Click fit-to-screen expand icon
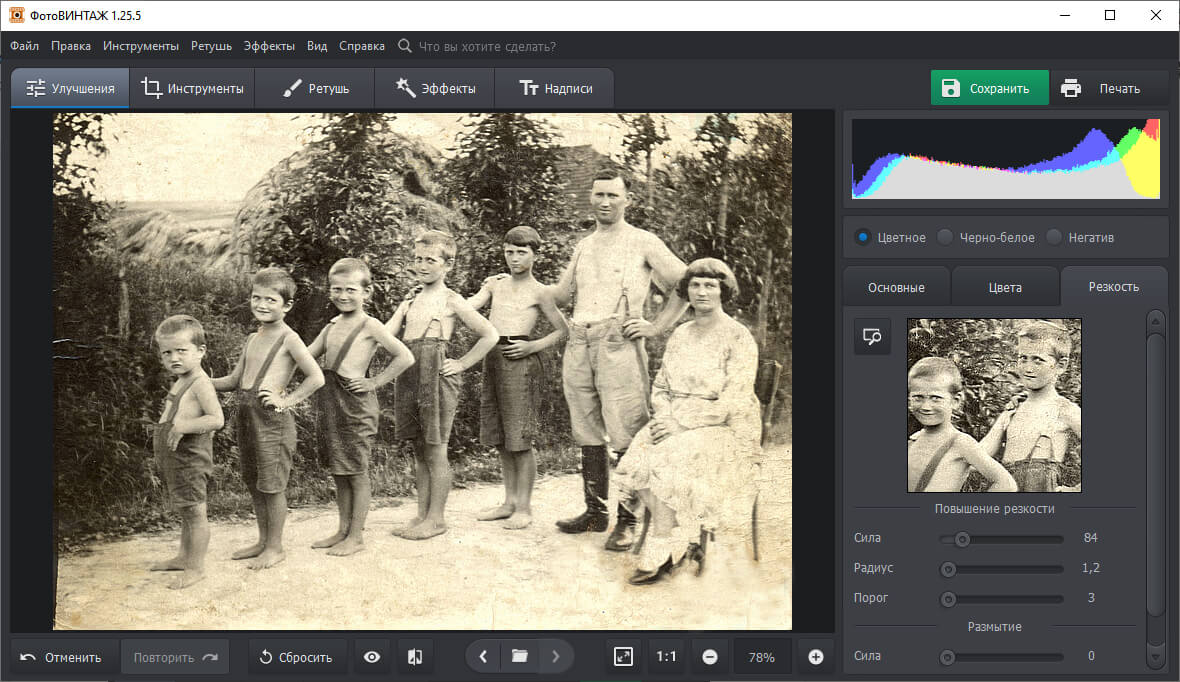The height and width of the screenshot is (682, 1180). (623, 657)
